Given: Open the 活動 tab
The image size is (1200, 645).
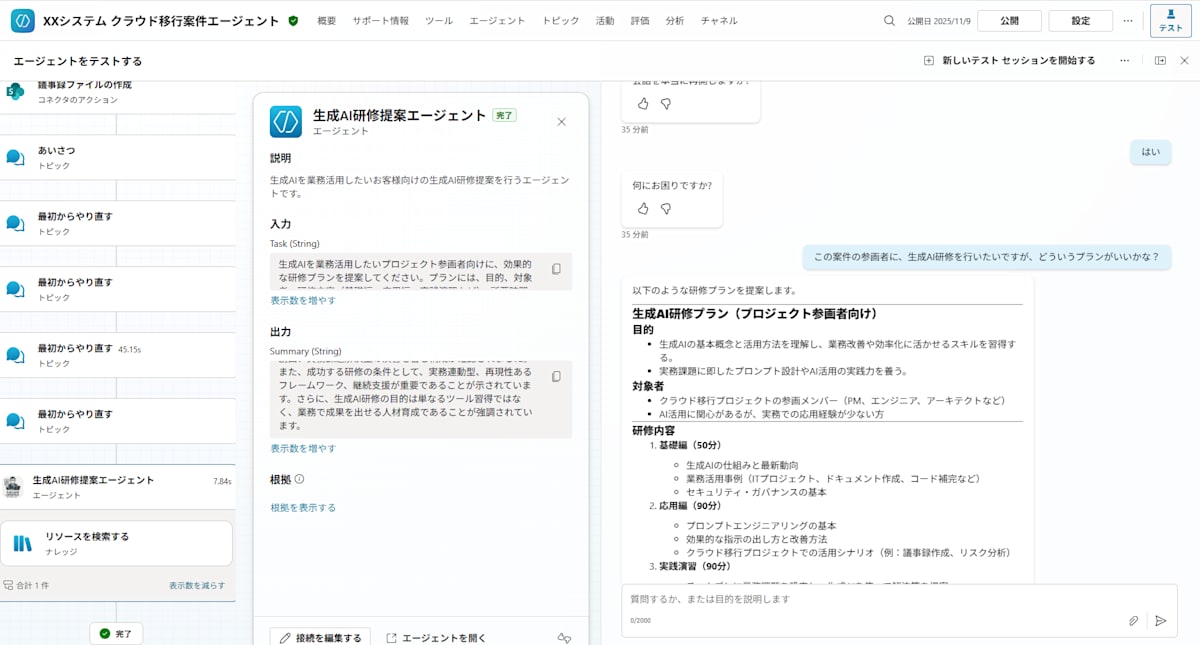Looking at the screenshot, I should (605, 20).
